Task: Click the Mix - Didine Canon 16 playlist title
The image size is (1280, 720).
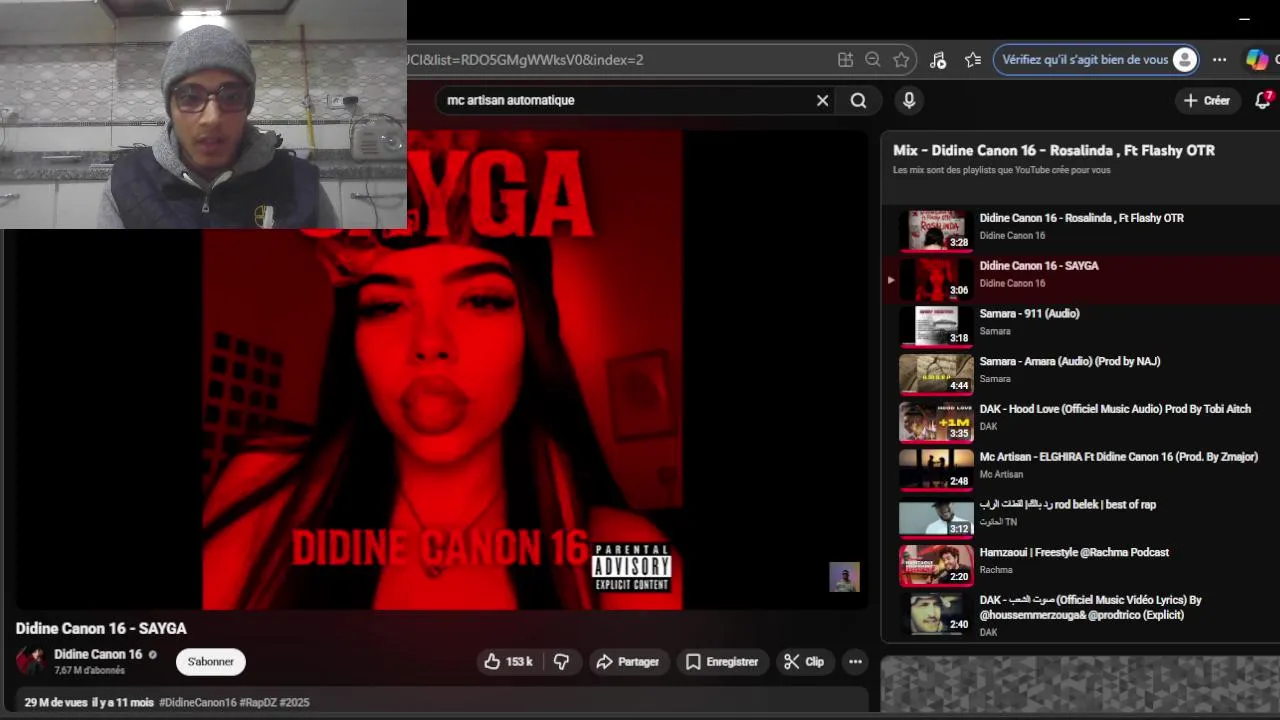Action: (1054, 150)
